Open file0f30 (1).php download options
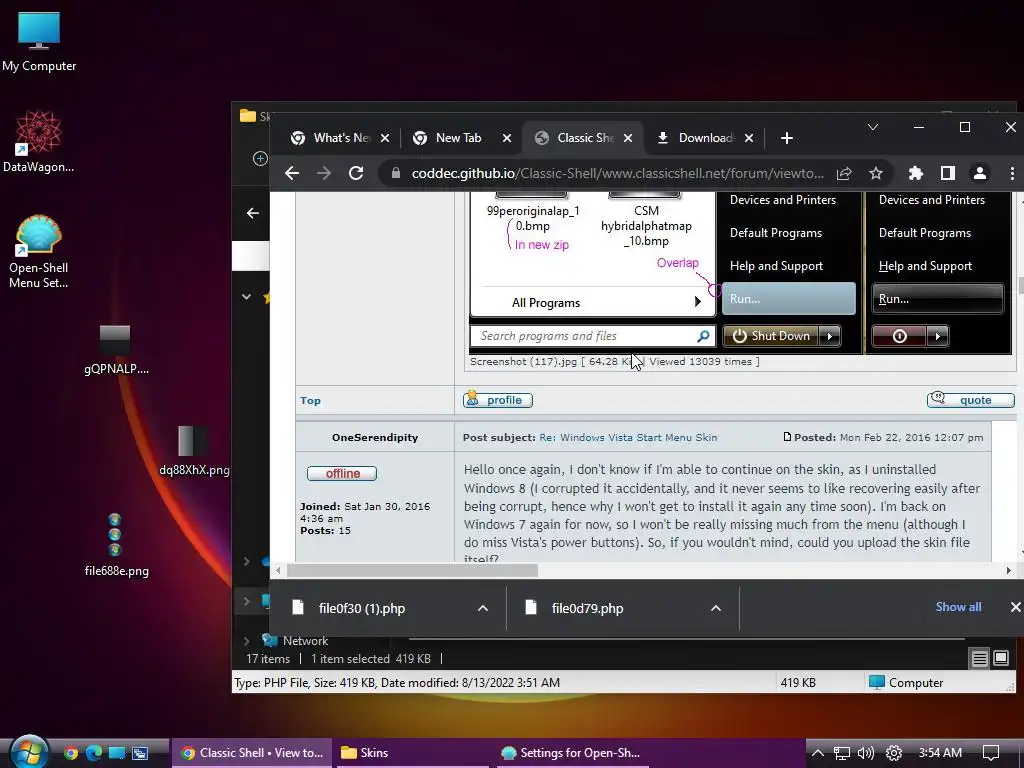The width and height of the screenshot is (1024, 768). click(483, 608)
